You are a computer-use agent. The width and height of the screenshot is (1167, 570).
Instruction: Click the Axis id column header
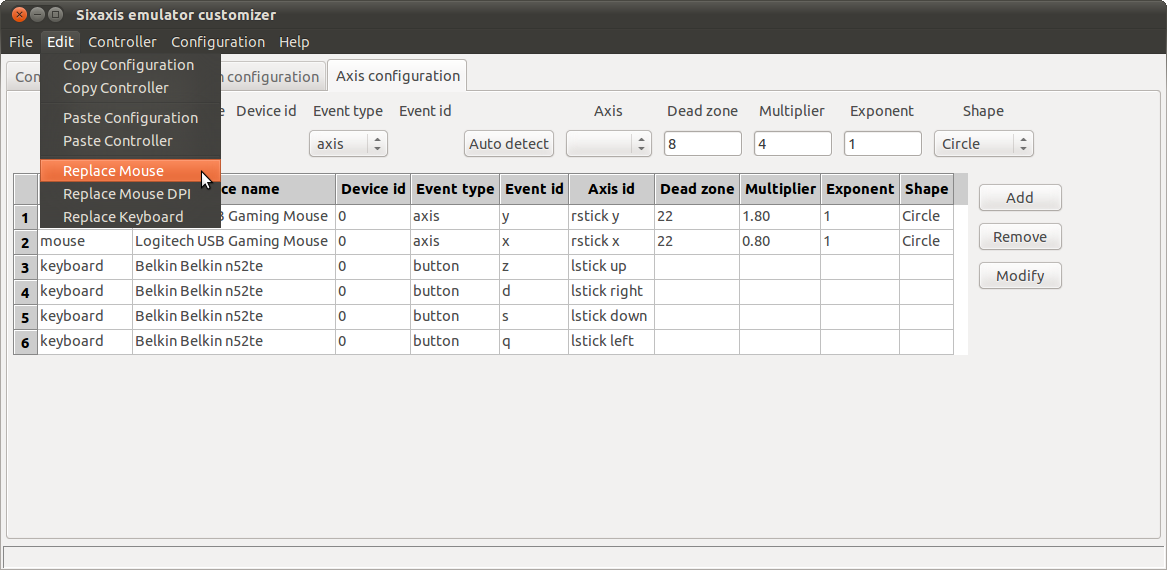pos(611,189)
